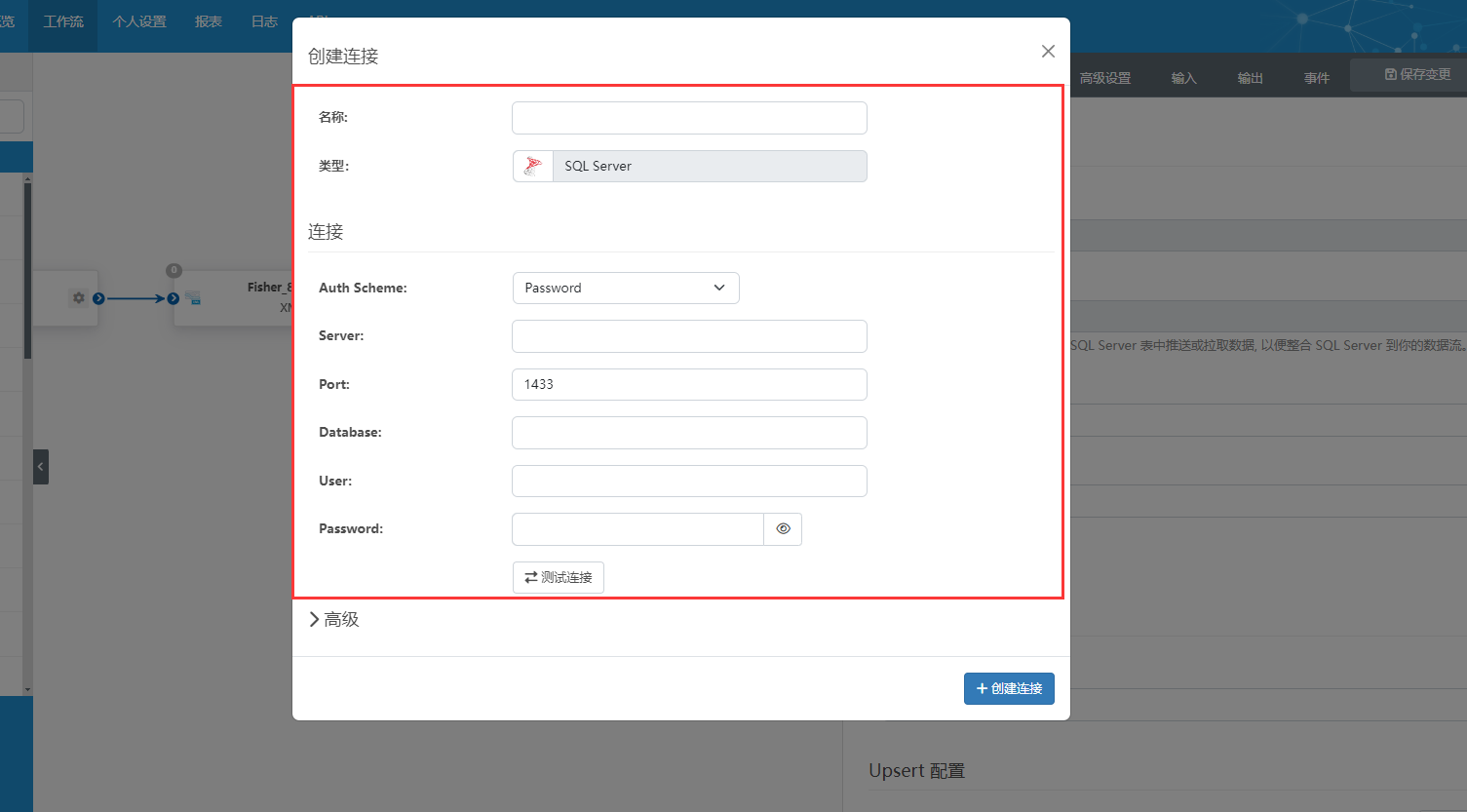Click the message count badge above Fisher node

coord(174,270)
